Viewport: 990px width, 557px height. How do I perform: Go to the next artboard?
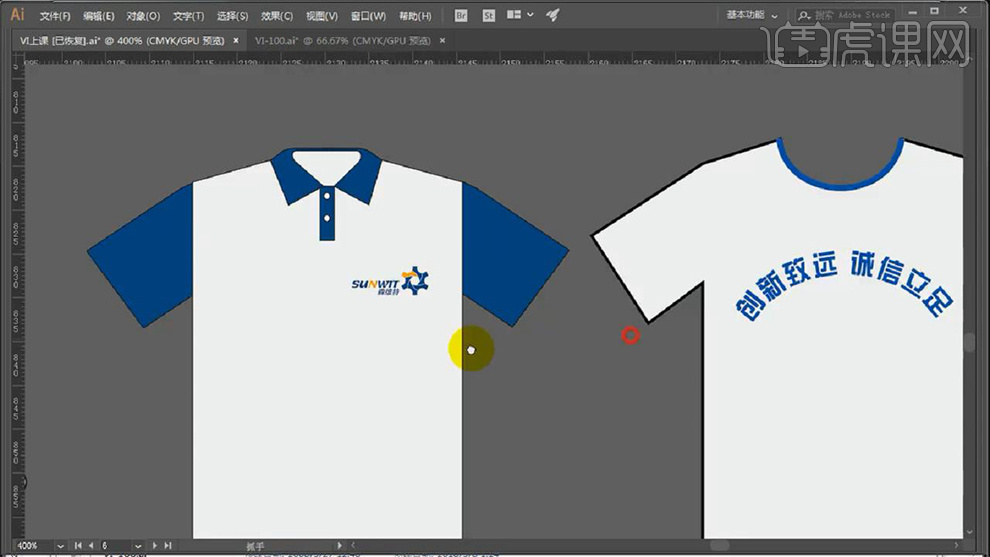pos(152,546)
